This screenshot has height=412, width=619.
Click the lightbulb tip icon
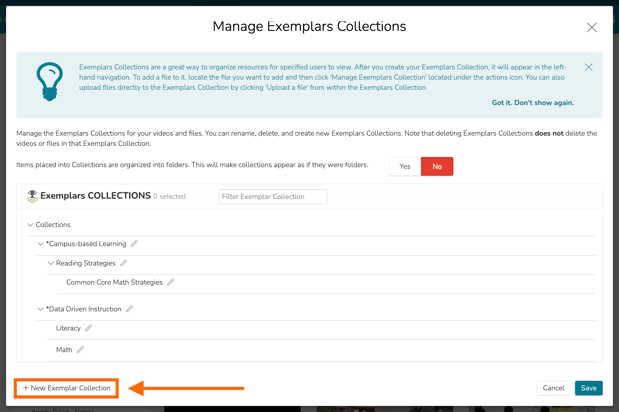[x=49, y=81]
